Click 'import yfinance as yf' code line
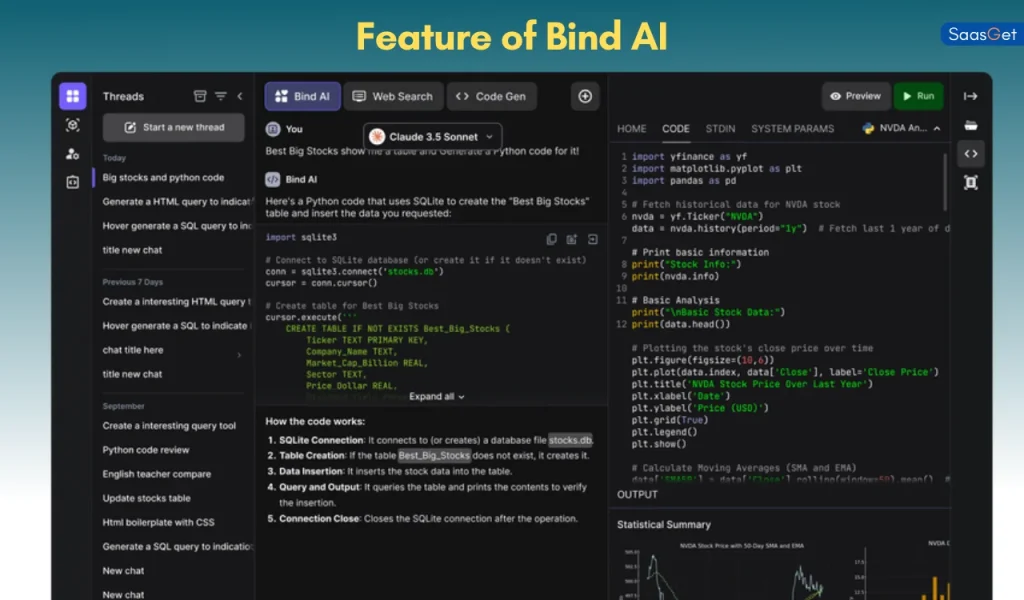 pyautogui.click(x=689, y=157)
